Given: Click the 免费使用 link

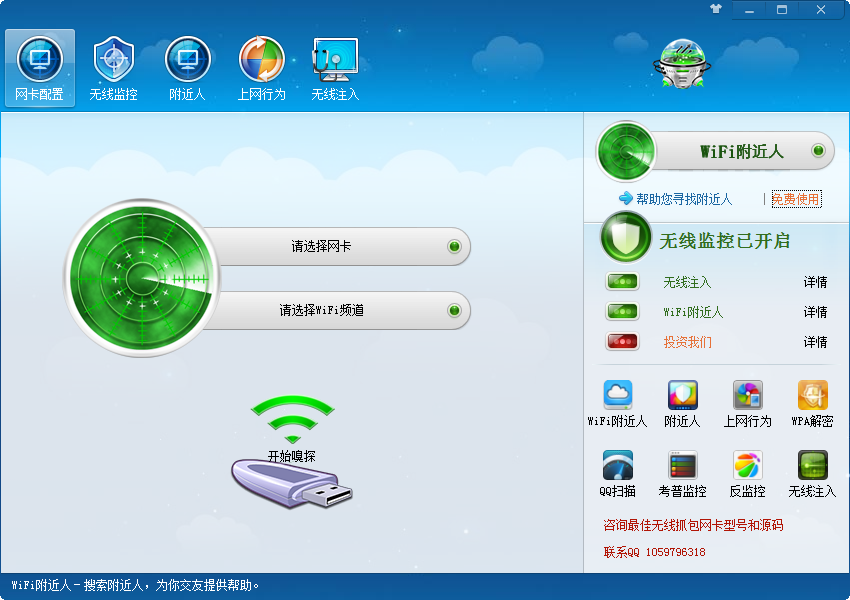Looking at the screenshot, I should 796,199.
